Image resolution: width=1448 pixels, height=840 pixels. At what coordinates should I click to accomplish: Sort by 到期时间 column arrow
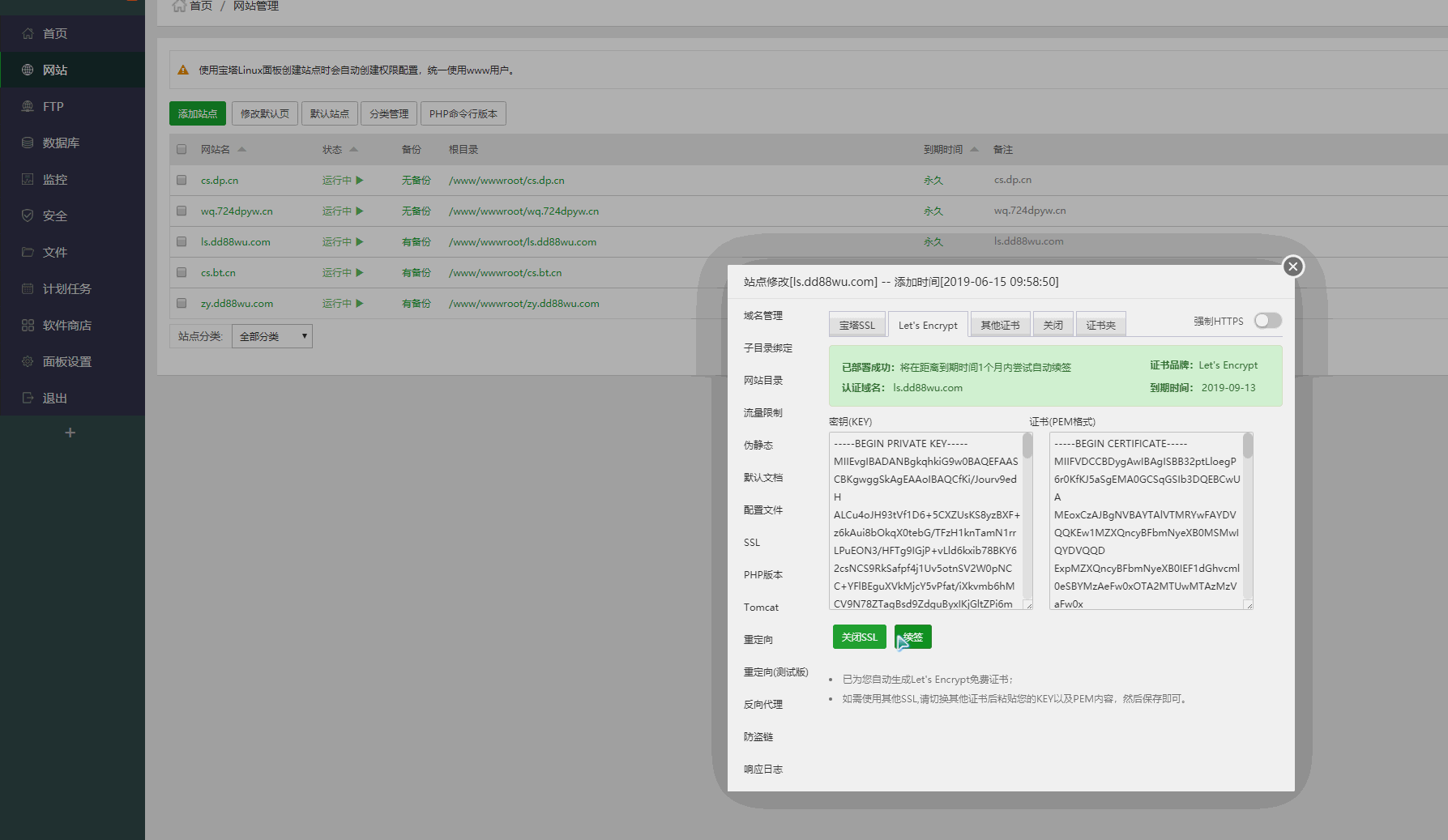click(x=974, y=149)
